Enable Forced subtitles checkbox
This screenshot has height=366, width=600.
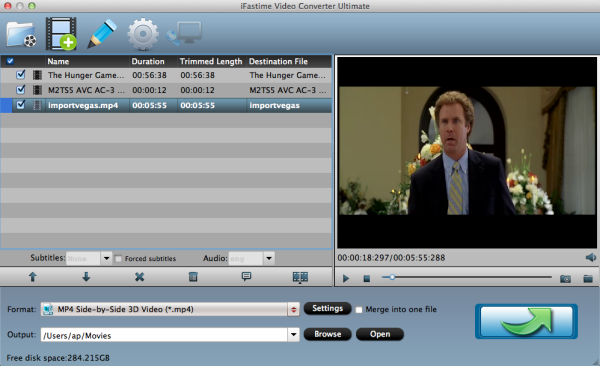click(118, 259)
